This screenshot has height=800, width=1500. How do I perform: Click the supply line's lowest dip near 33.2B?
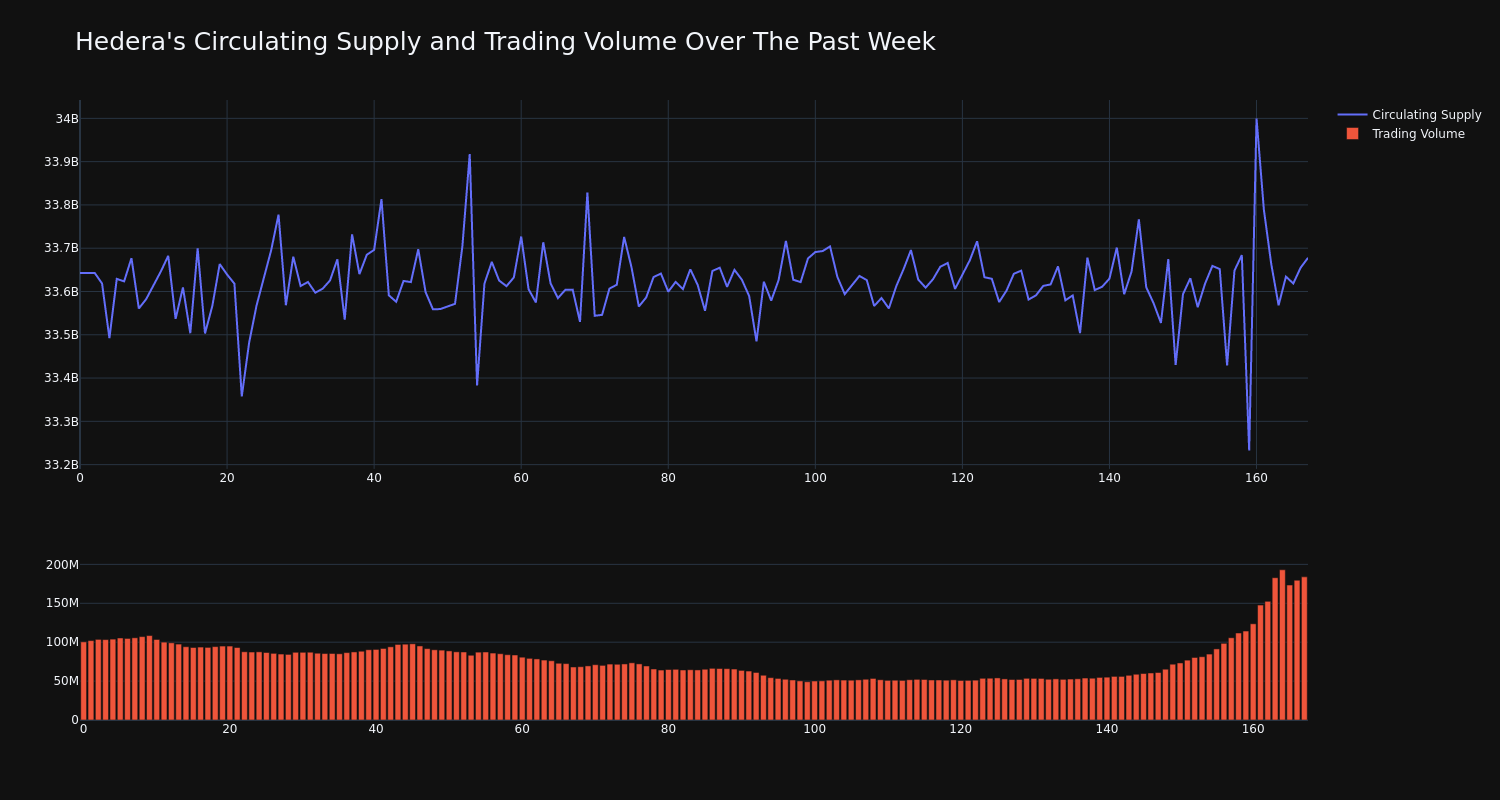coord(1249,449)
